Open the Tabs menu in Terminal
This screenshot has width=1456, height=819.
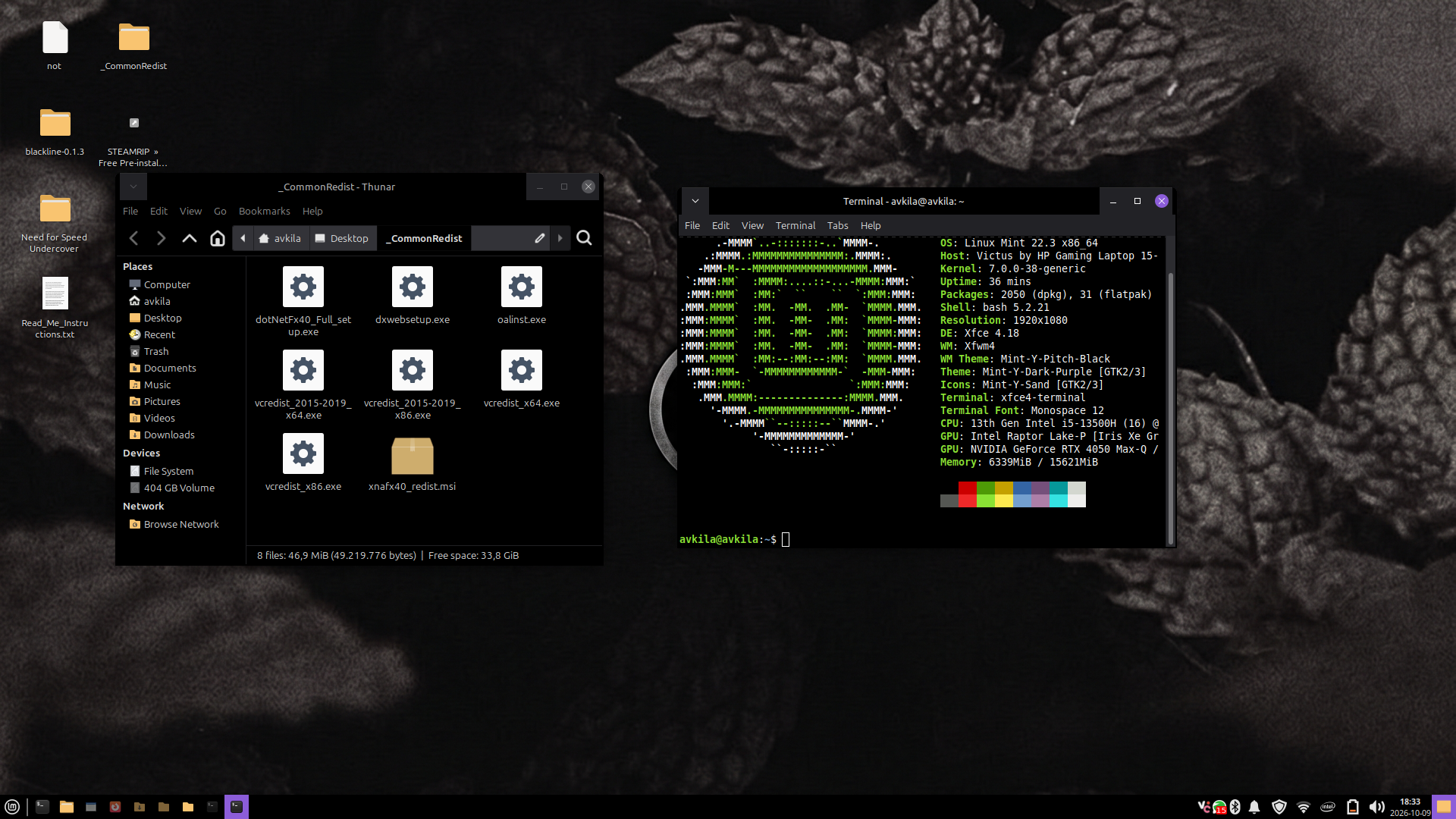(x=837, y=225)
